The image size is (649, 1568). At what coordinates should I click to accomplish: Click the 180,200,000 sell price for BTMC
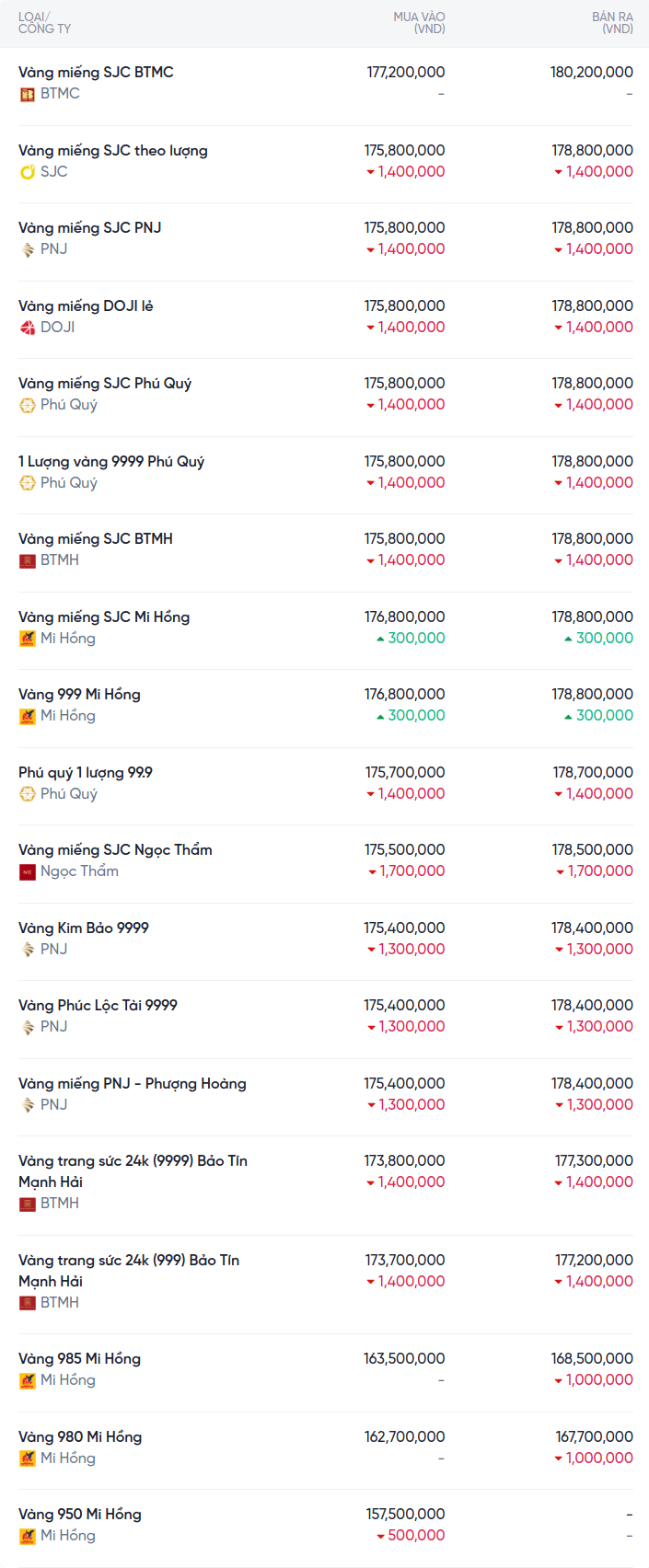pos(591,72)
